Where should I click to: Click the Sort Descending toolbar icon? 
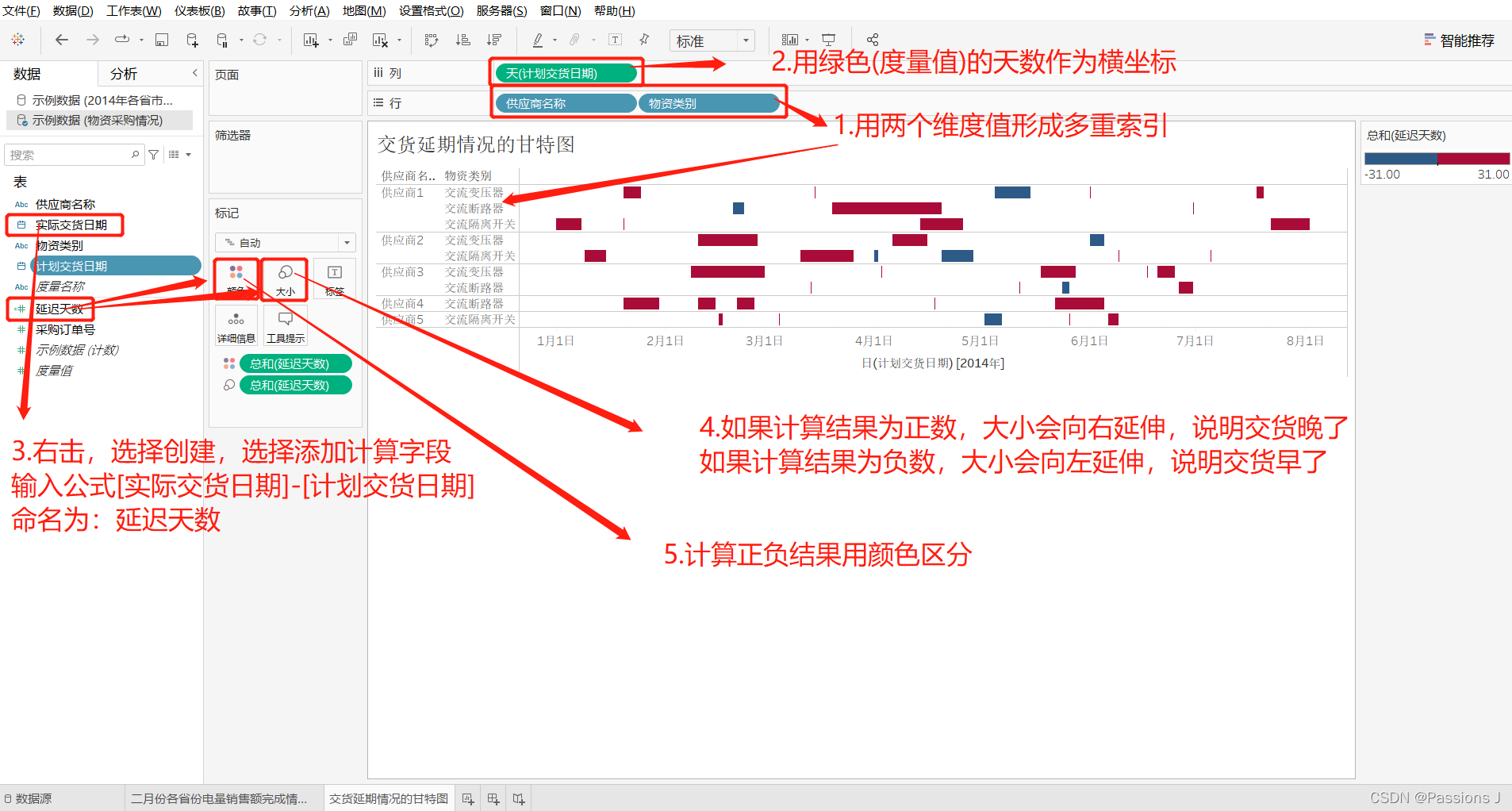493,40
